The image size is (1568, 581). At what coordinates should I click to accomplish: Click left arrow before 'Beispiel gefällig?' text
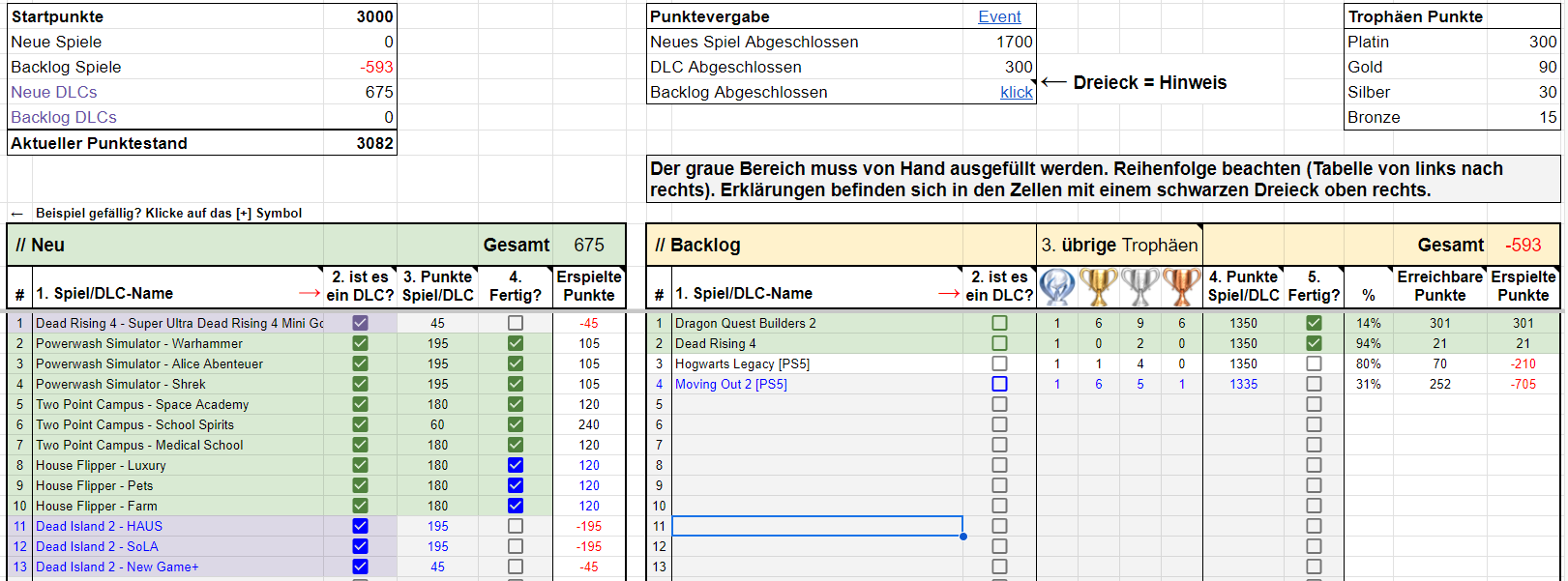coord(16,214)
